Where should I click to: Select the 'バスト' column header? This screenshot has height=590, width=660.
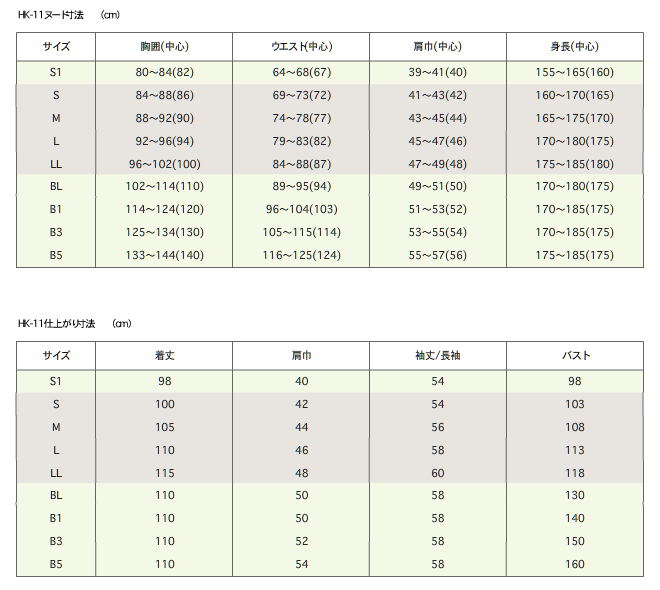pos(575,356)
